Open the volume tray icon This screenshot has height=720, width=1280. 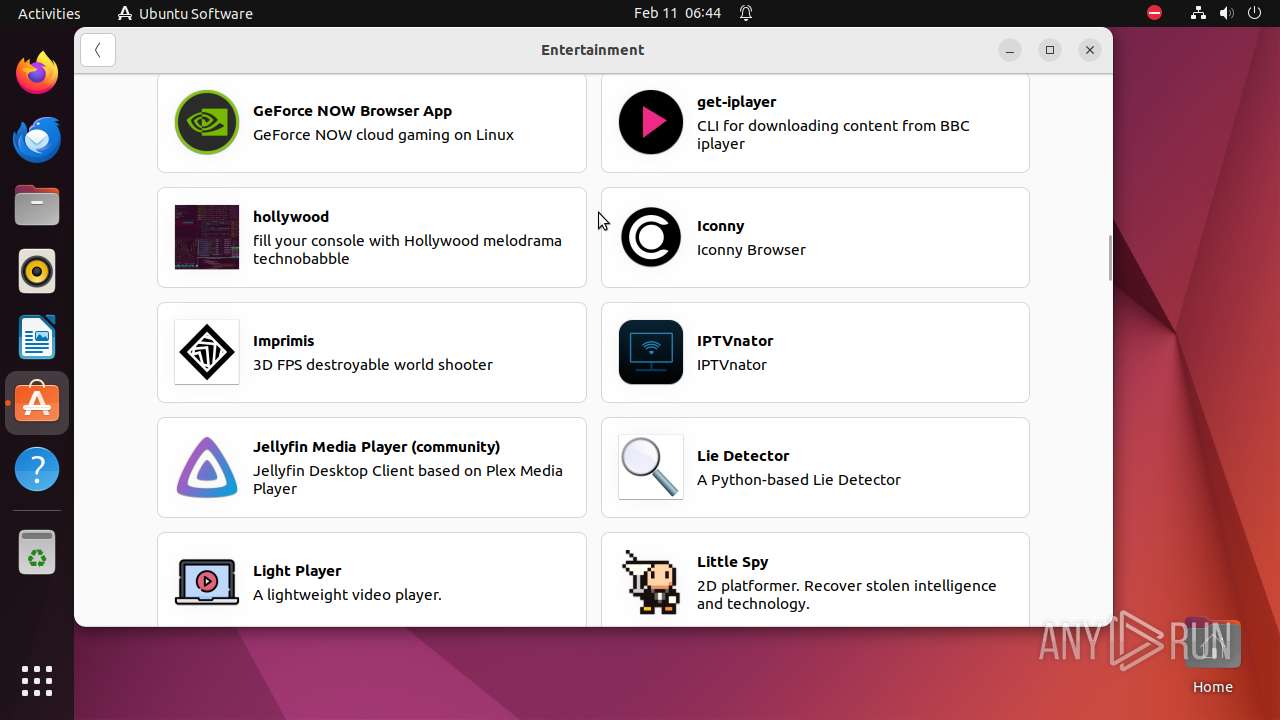[x=1226, y=13]
